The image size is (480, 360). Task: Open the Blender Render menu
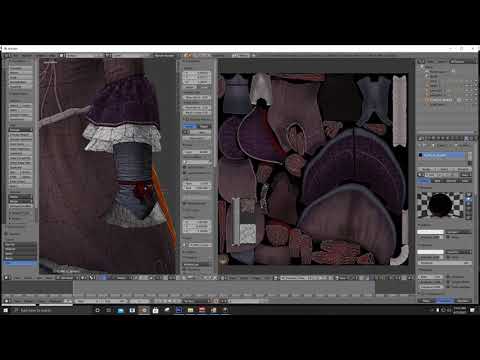(x=27, y=55)
